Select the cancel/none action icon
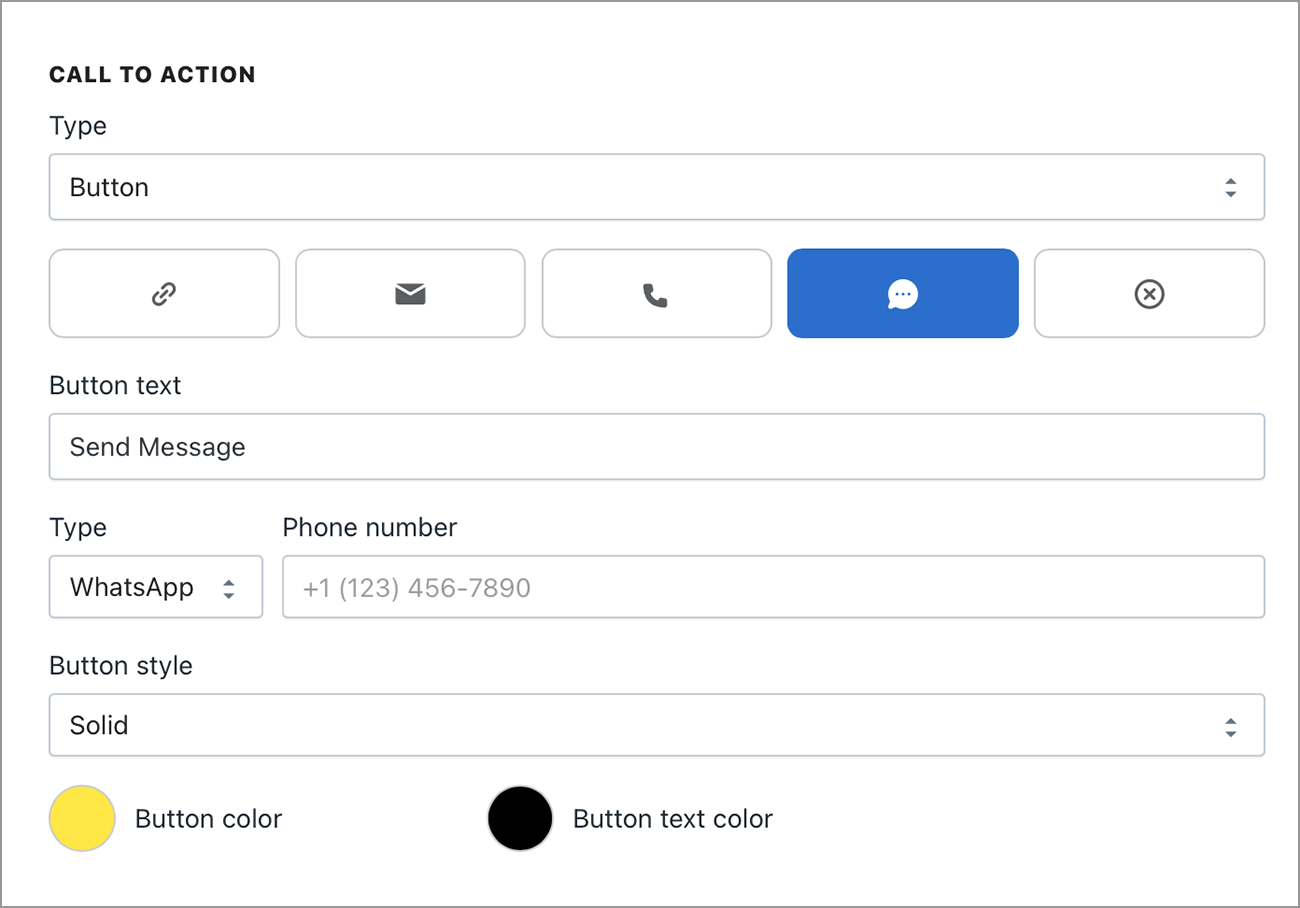 point(1148,293)
